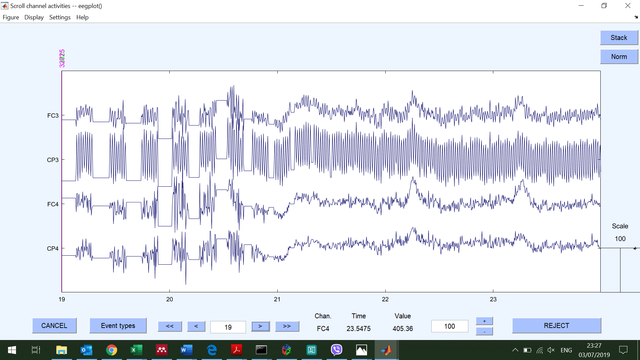Open Outlook from the taskbar
The height and width of the screenshot is (360, 640).
86,350
